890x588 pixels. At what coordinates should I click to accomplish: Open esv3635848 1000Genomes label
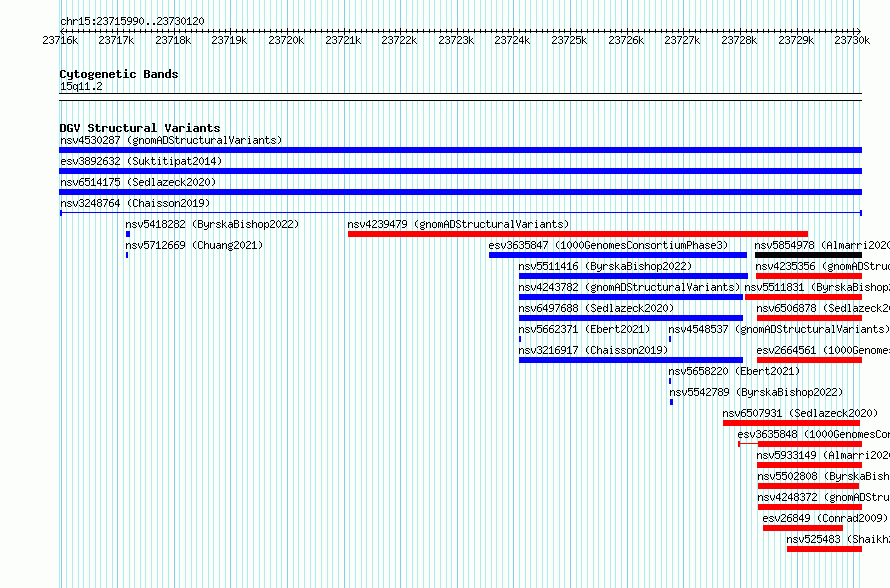coord(813,434)
